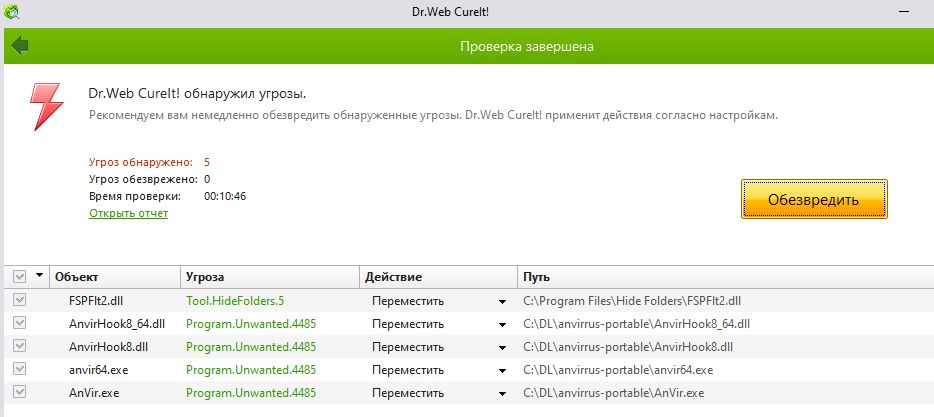Image resolution: width=934 pixels, height=417 pixels.
Task: Click the red lightning threat icon
Action: [46, 107]
